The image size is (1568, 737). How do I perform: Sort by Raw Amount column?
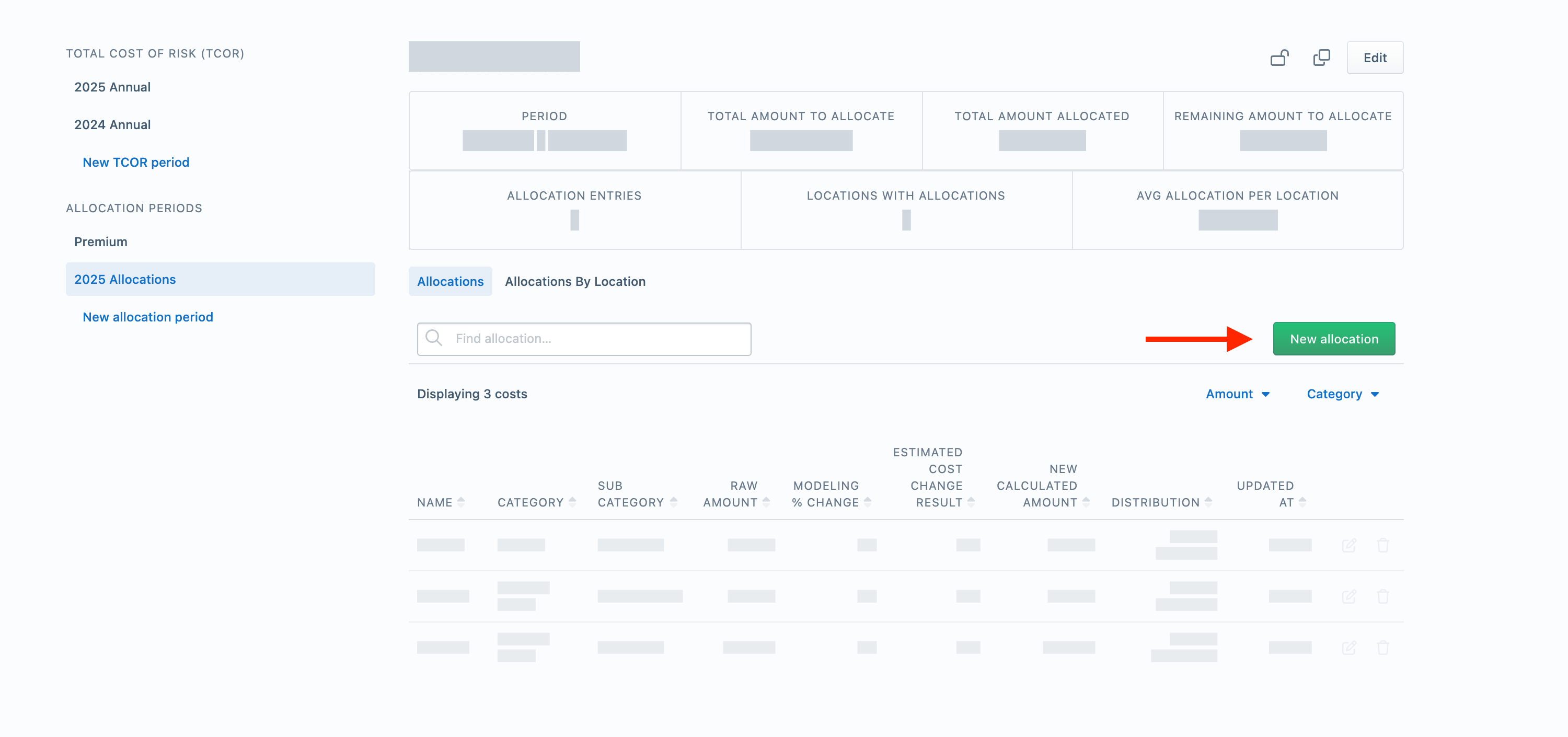point(736,494)
